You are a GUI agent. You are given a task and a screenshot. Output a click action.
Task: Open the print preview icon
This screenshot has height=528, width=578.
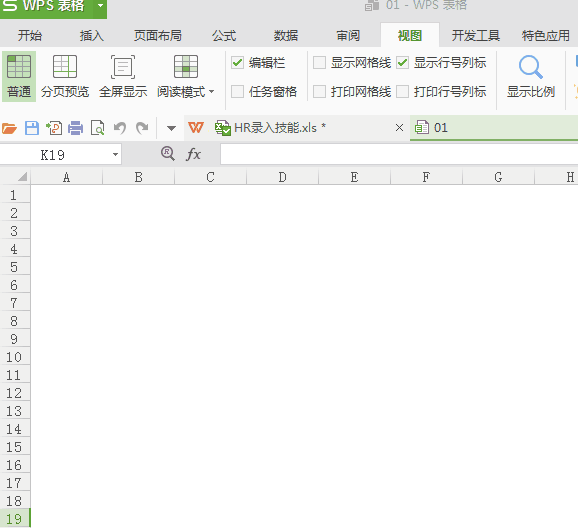(98, 128)
